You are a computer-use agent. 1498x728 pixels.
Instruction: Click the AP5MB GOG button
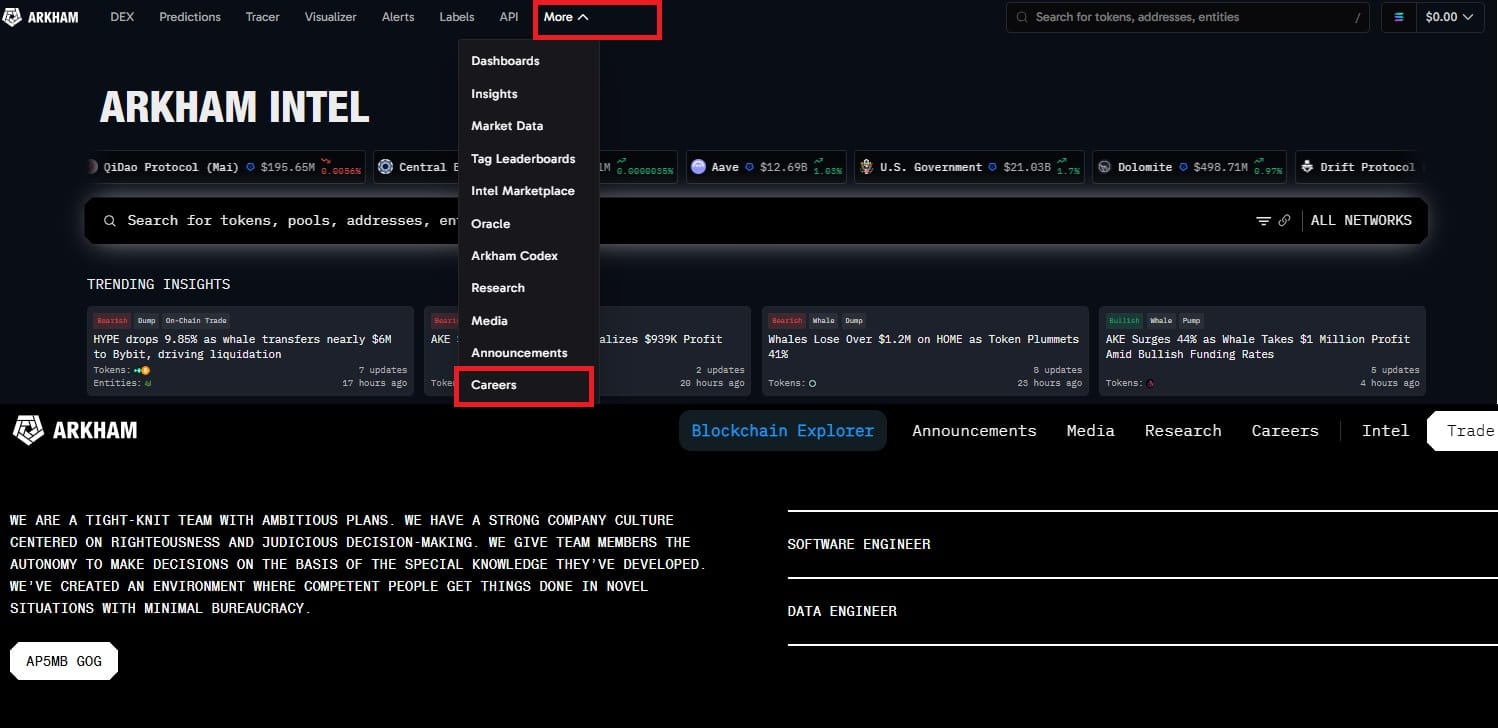point(64,661)
